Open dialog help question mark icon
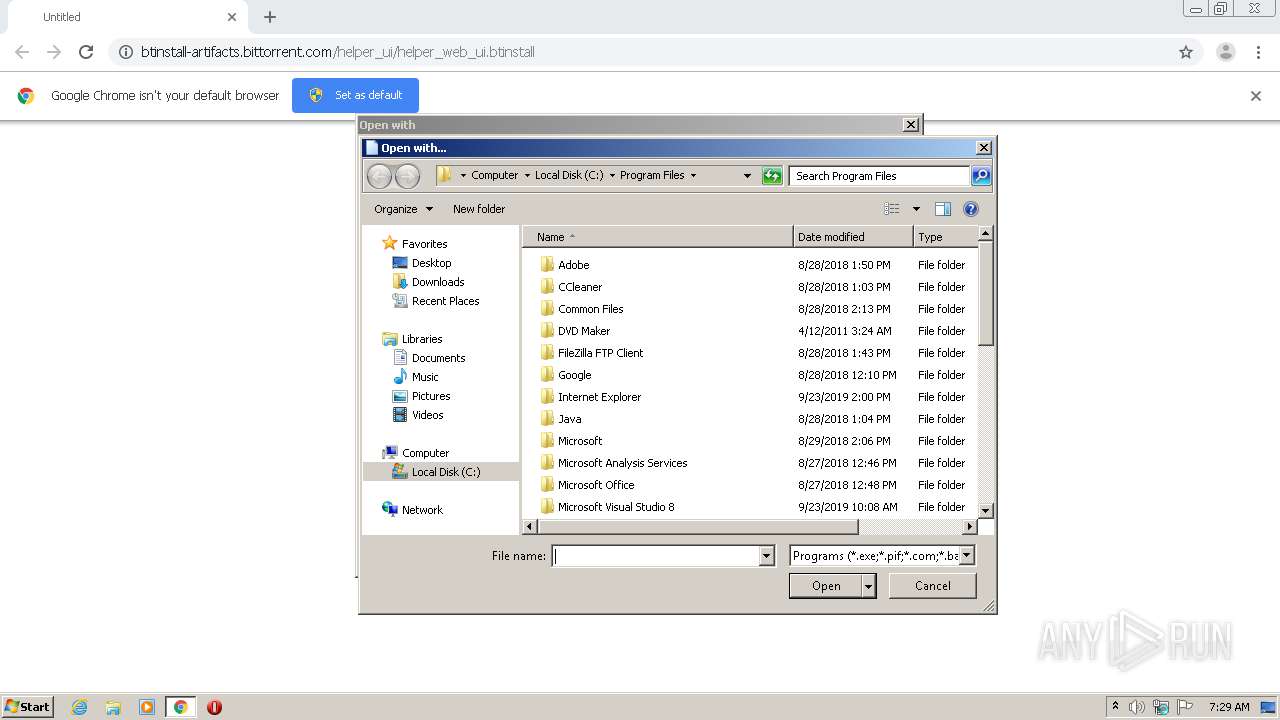Viewport: 1280px width, 720px height. coord(970,209)
